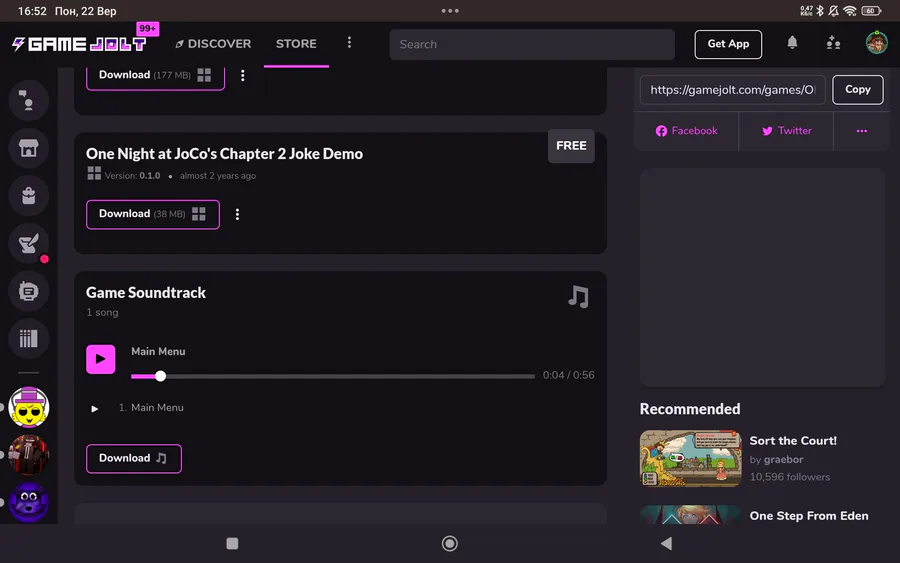Download the 38 MB Joke Demo
Screen dimensions: 900x563
(153, 214)
